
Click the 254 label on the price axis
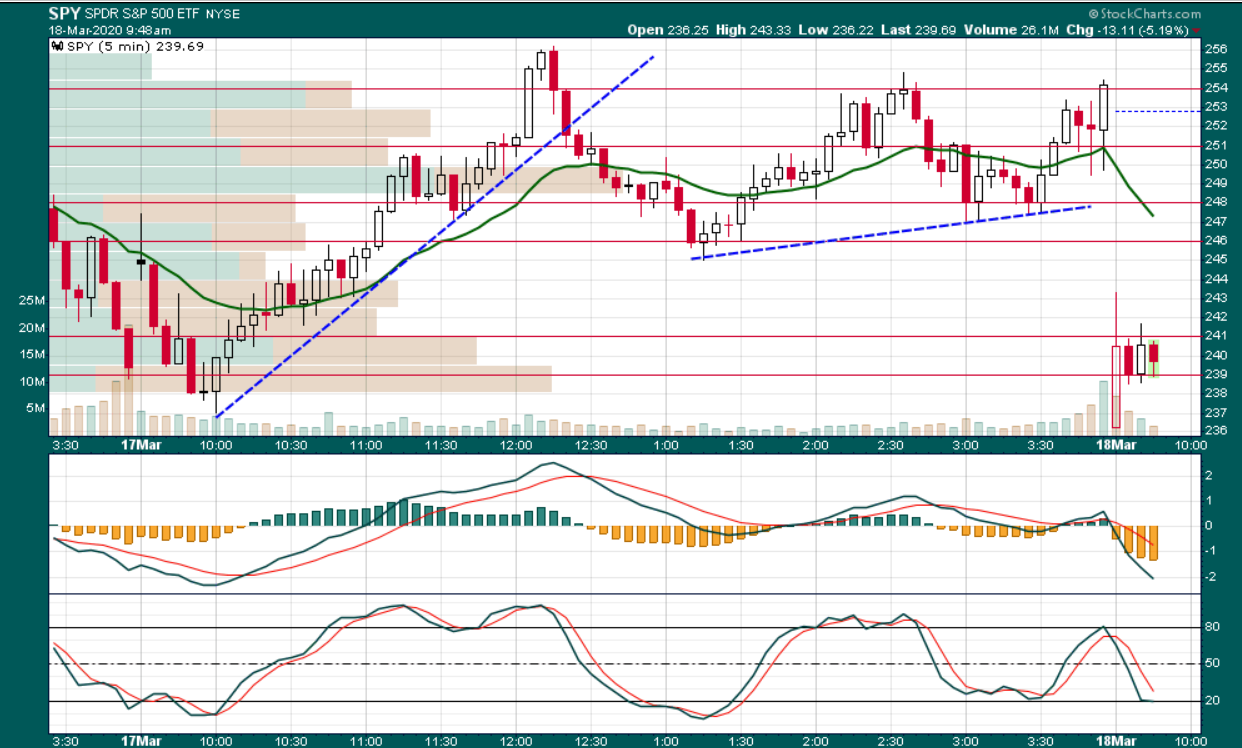click(x=1215, y=87)
